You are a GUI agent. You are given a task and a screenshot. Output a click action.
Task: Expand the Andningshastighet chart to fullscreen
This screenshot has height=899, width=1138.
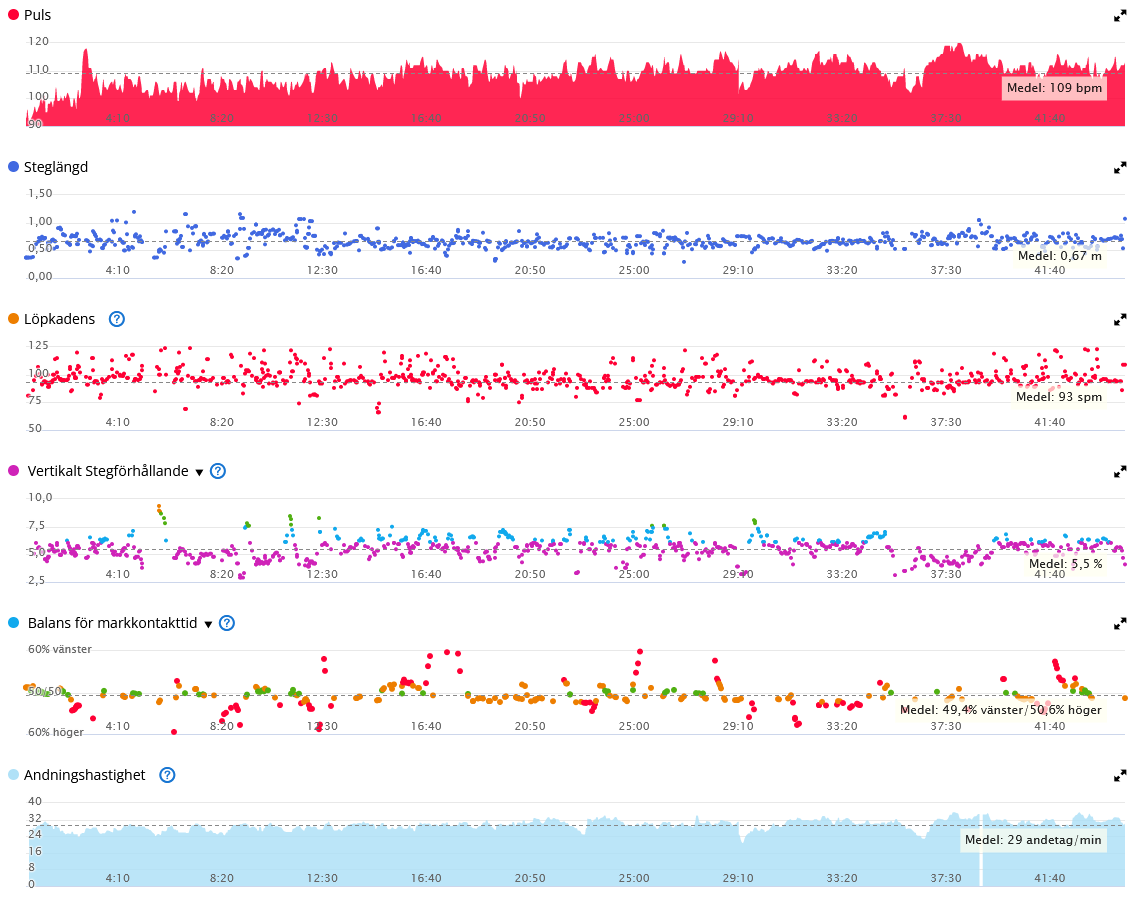click(1120, 776)
